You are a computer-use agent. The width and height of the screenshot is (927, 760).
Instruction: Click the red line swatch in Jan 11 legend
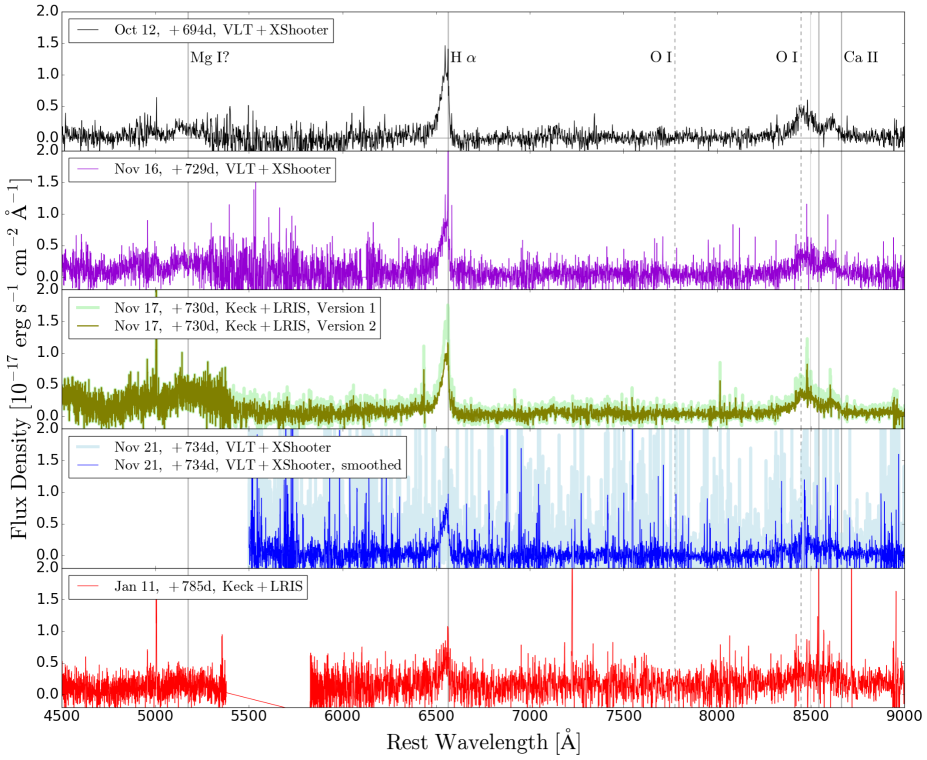point(87,587)
